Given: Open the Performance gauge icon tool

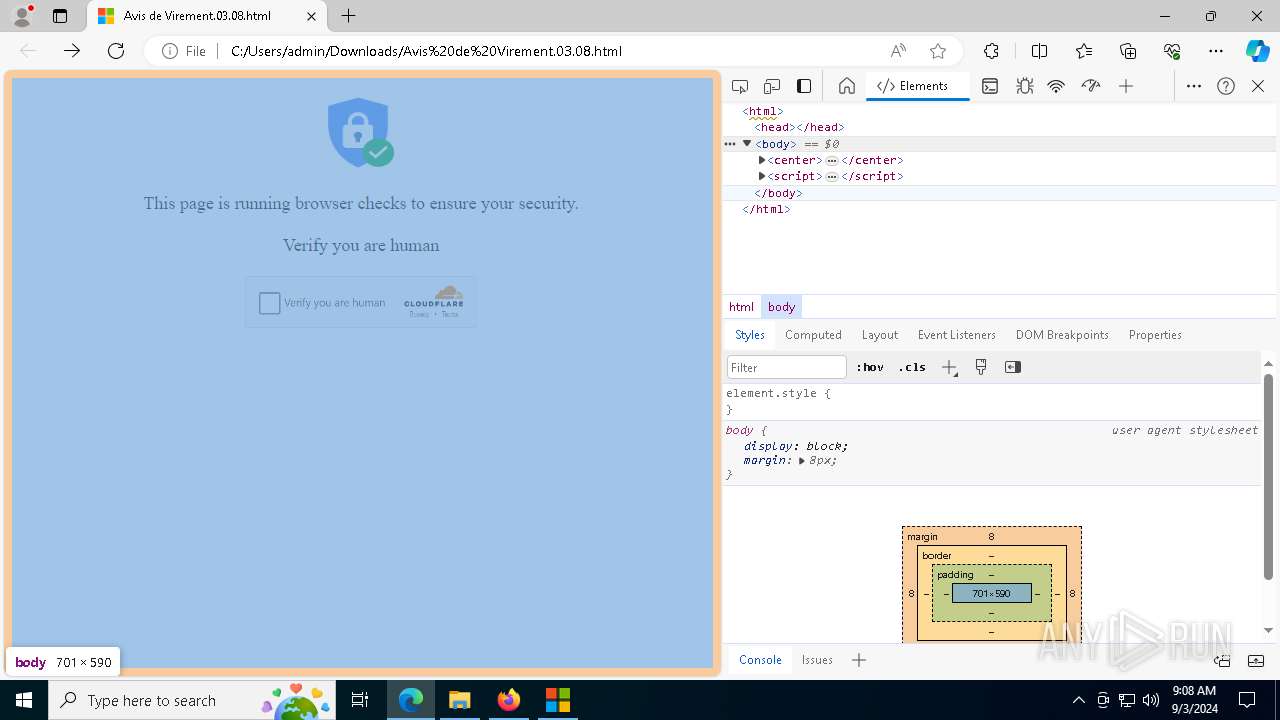Looking at the screenshot, I should pos(1091,86).
